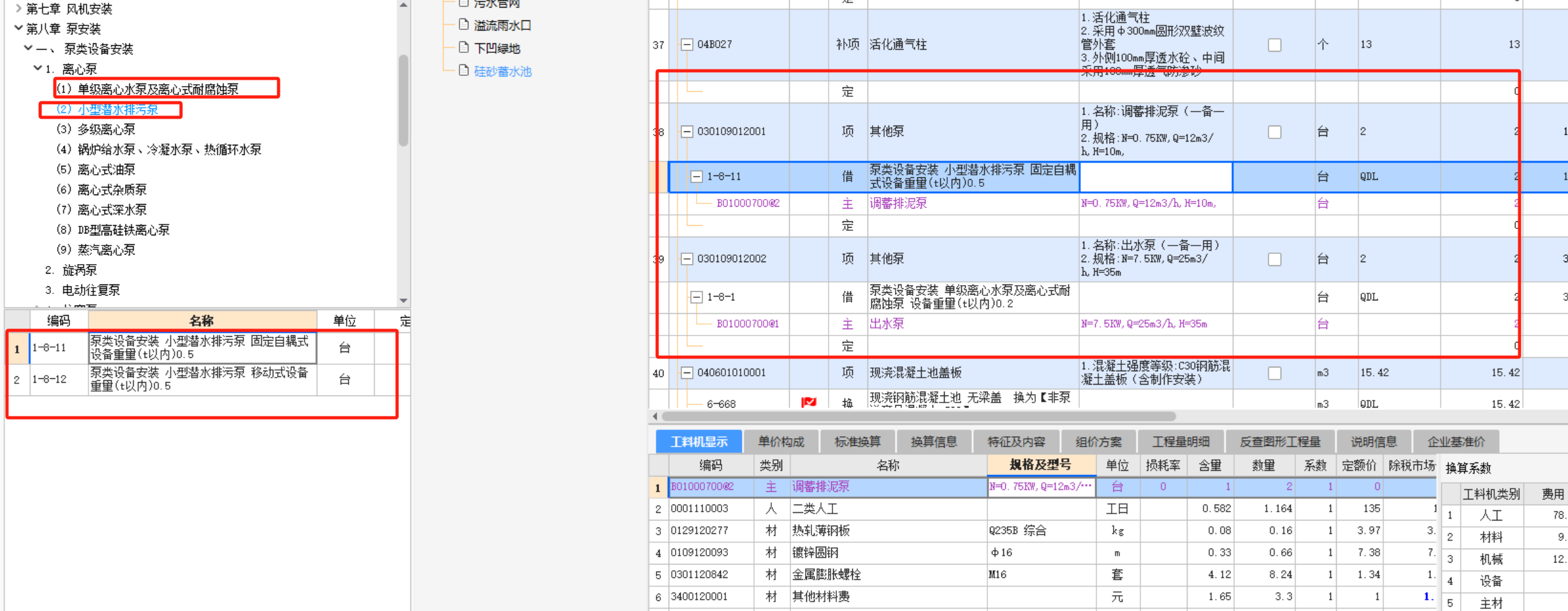The width and height of the screenshot is (1568, 611).
Task: Collapse the 040601010001 item with its minus box
Action: (x=686, y=373)
